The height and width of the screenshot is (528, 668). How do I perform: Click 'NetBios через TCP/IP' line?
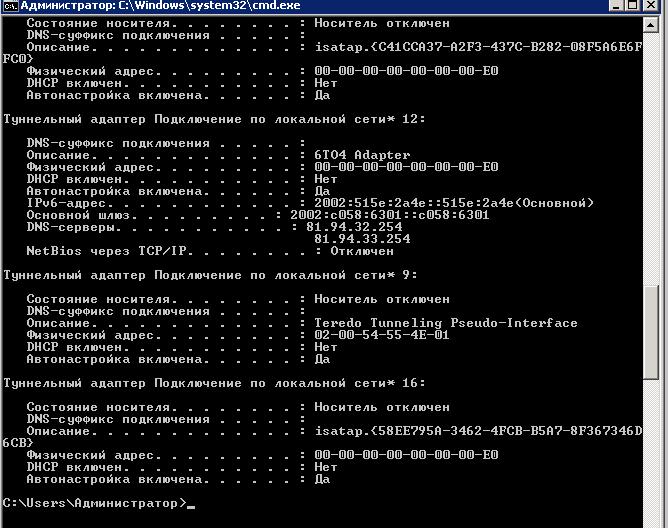coord(210,251)
